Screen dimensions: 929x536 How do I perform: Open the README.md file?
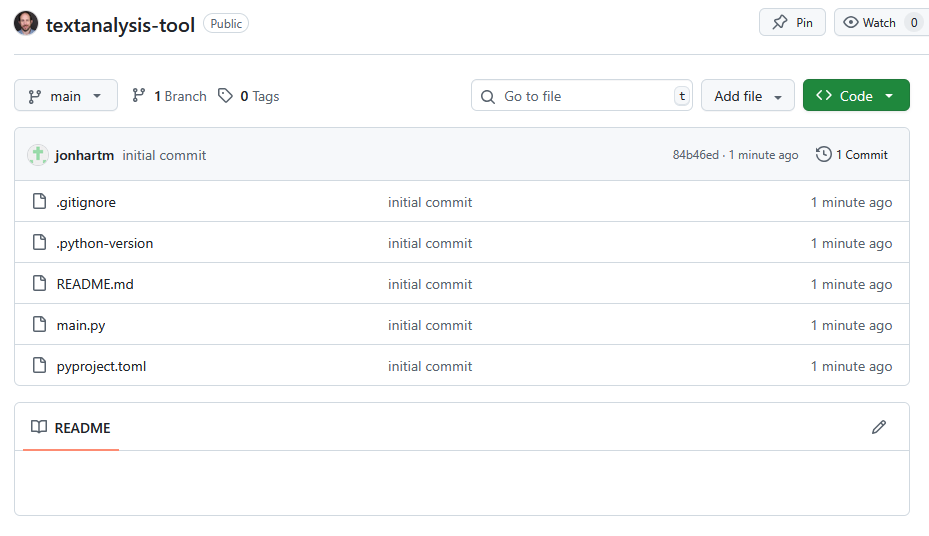[95, 284]
